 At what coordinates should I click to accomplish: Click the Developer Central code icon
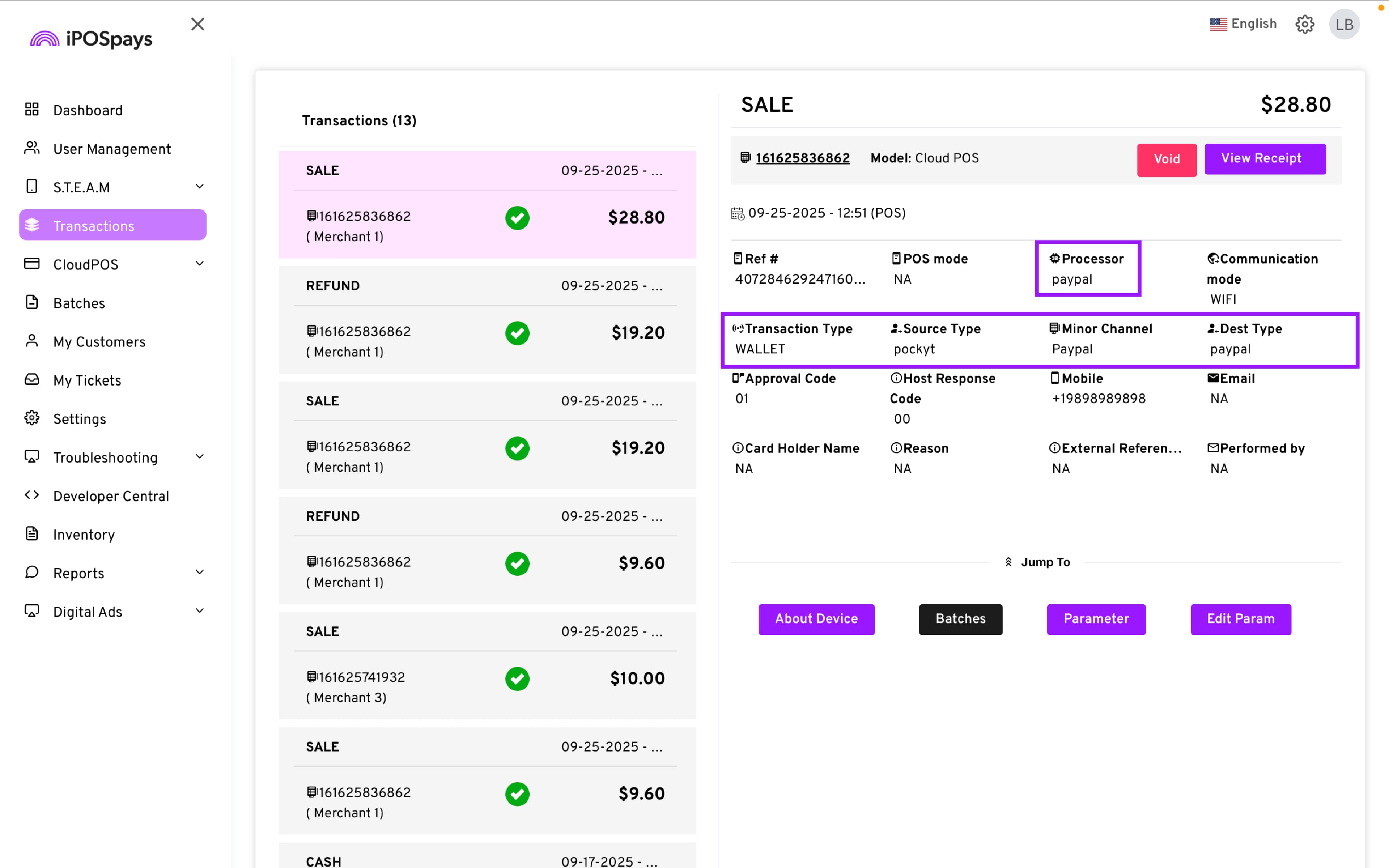(x=31, y=495)
